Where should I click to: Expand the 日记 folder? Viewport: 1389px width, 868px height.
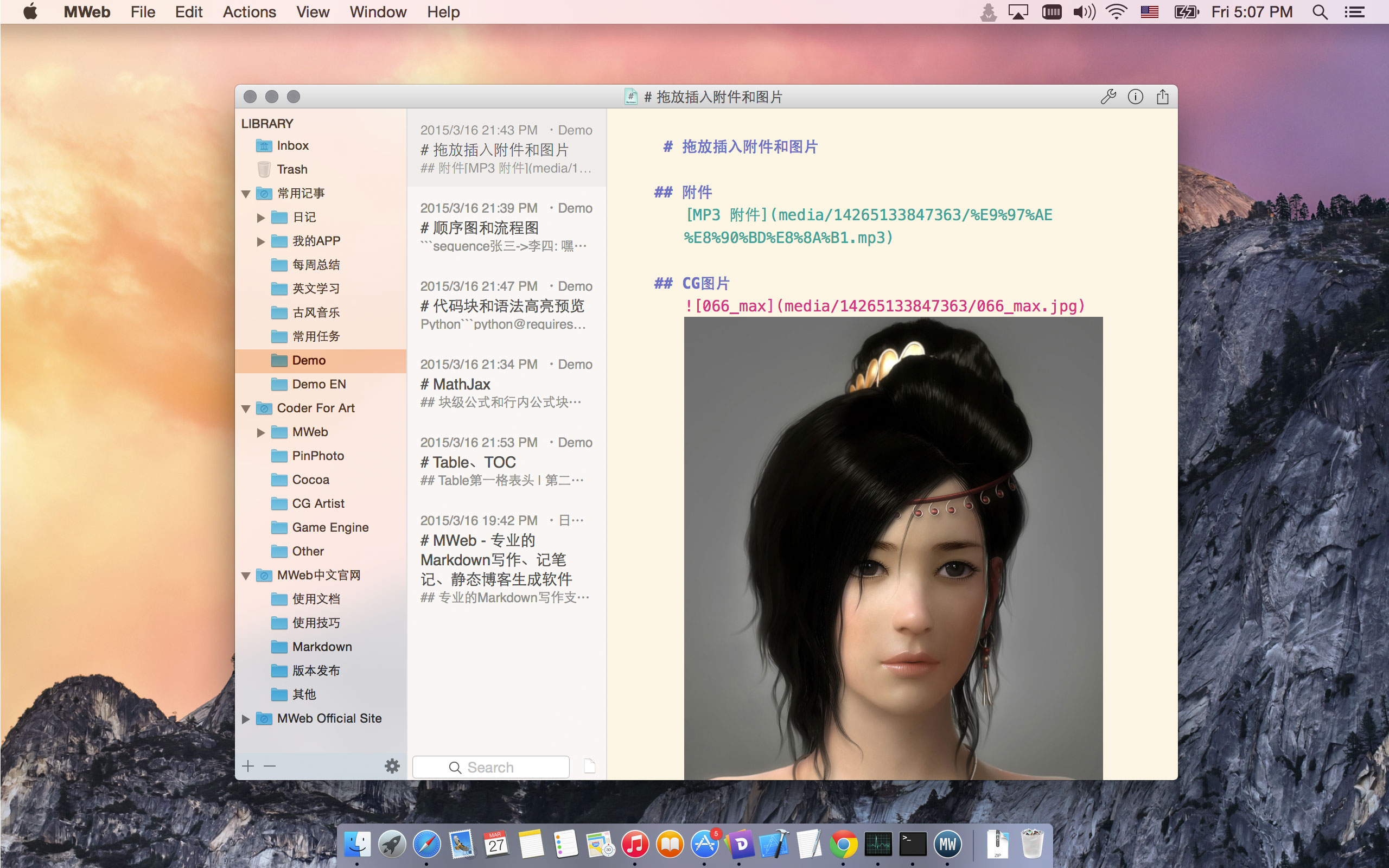[x=260, y=218]
